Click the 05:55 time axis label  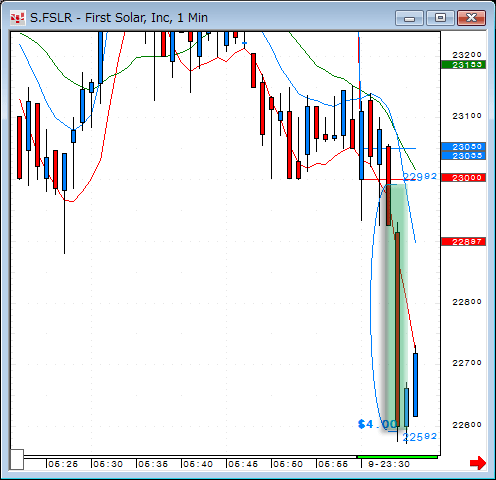333,464
